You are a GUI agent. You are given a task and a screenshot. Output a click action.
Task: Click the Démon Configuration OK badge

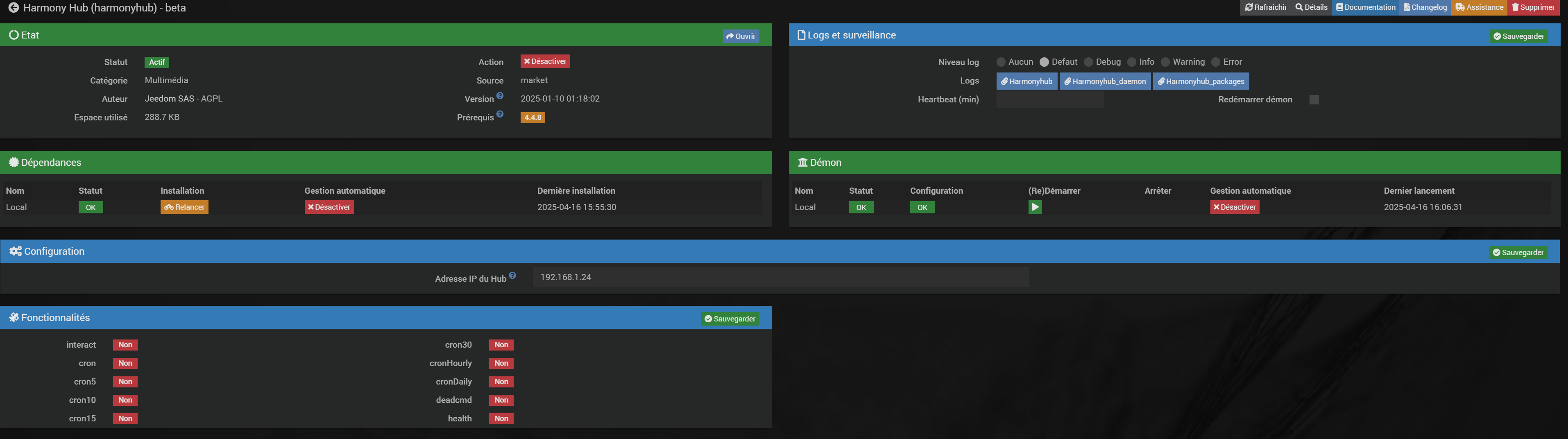(922, 207)
